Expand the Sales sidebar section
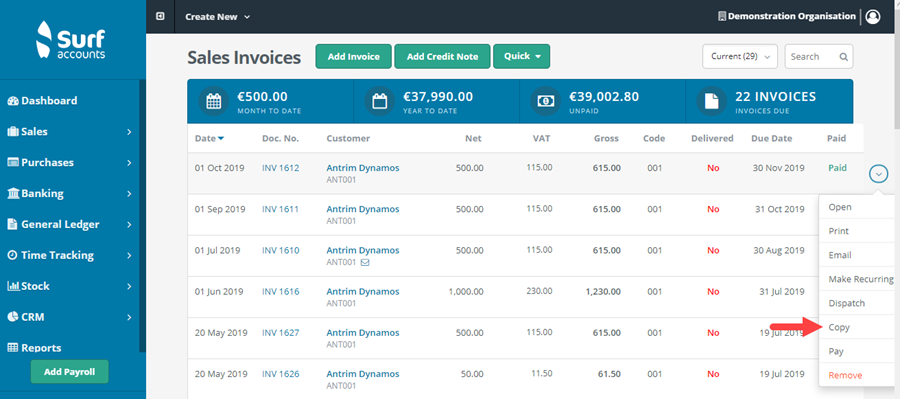This screenshot has width=900, height=399. [x=69, y=131]
